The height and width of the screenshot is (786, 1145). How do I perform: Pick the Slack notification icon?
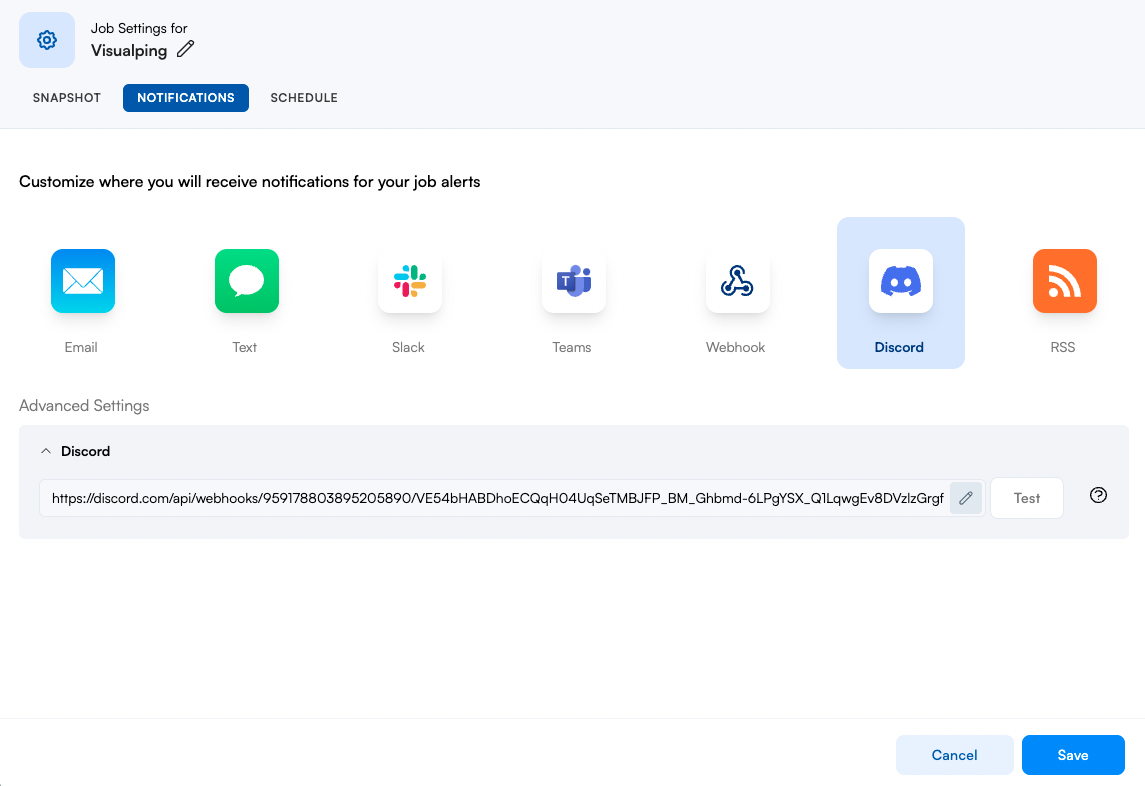[410, 281]
